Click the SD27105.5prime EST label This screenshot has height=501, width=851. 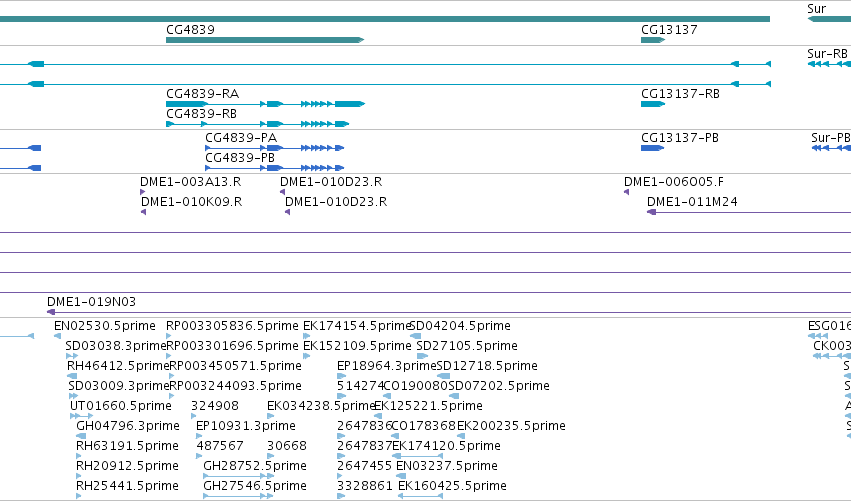tap(467, 346)
